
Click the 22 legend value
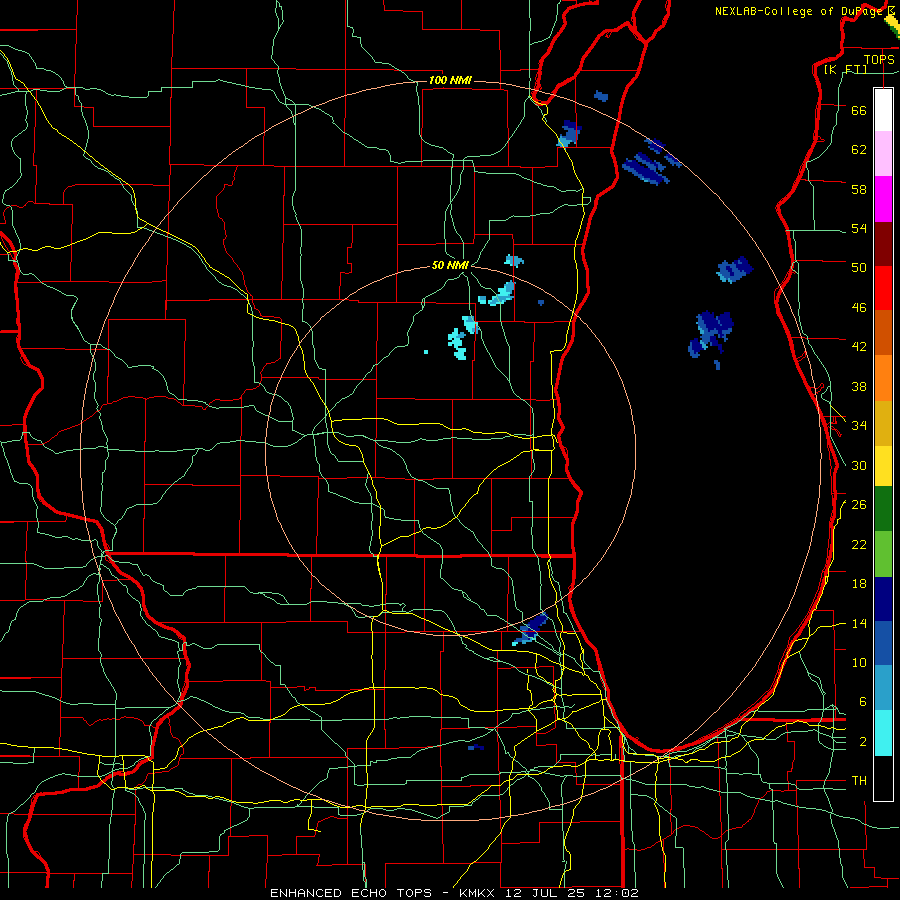click(859, 545)
